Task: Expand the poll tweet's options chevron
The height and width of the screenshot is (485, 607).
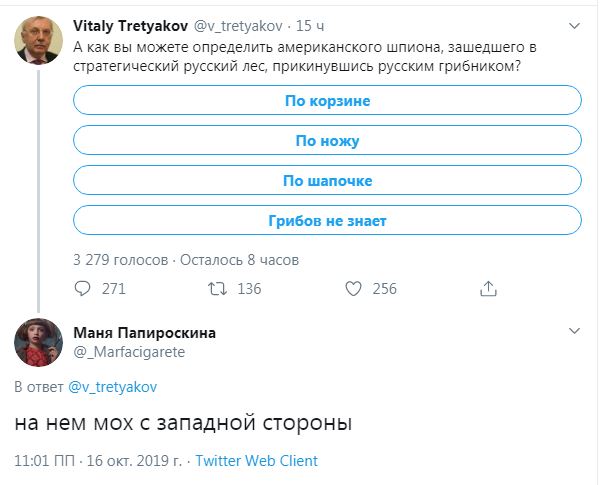Action: 575,26
